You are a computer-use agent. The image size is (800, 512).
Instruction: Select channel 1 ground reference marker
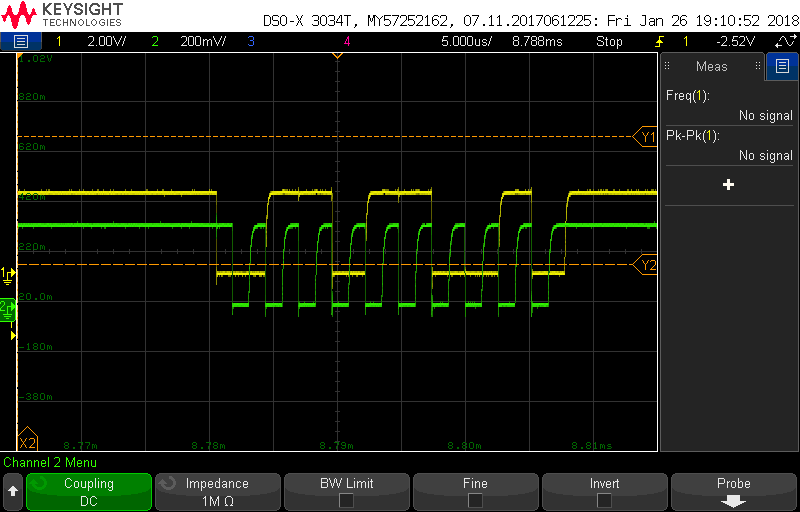(x=9, y=274)
